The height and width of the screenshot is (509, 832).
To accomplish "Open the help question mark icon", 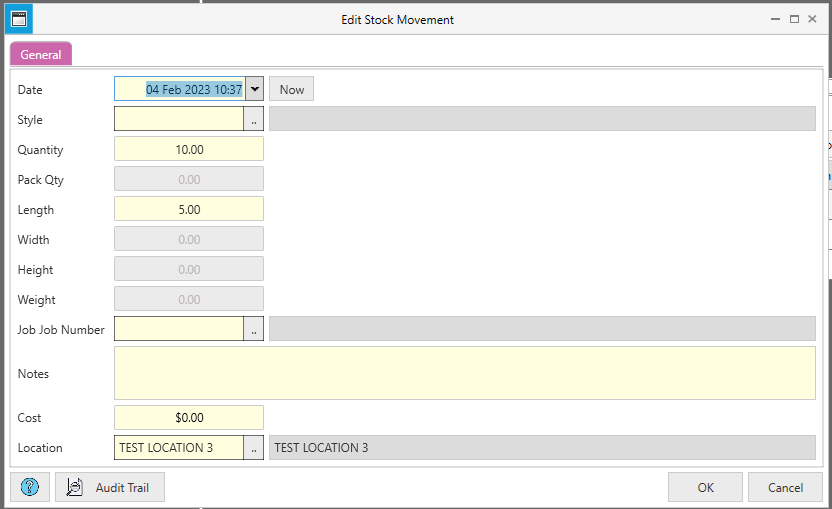I will [30, 487].
